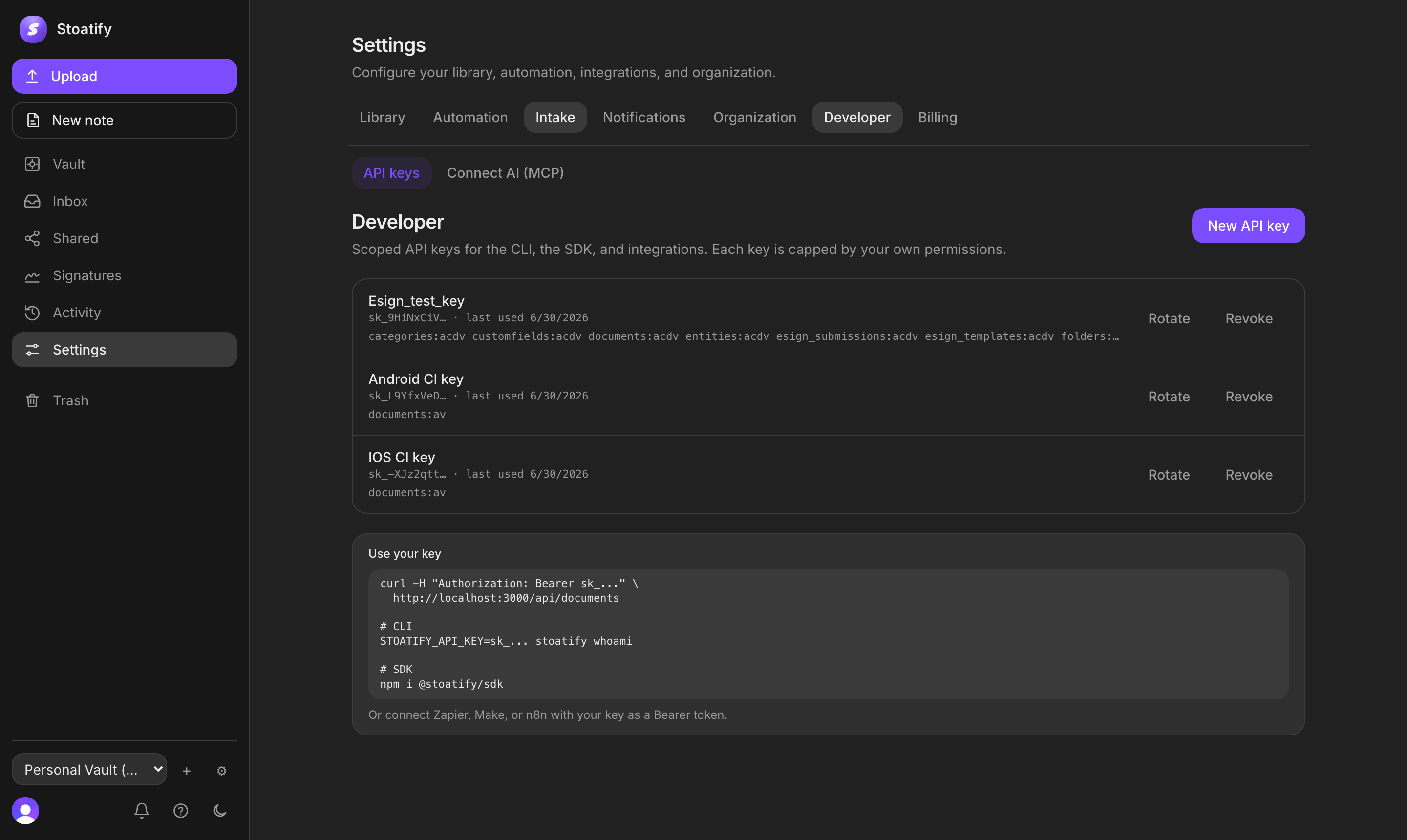Create a New API key
The height and width of the screenshot is (840, 1407).
1248,226
